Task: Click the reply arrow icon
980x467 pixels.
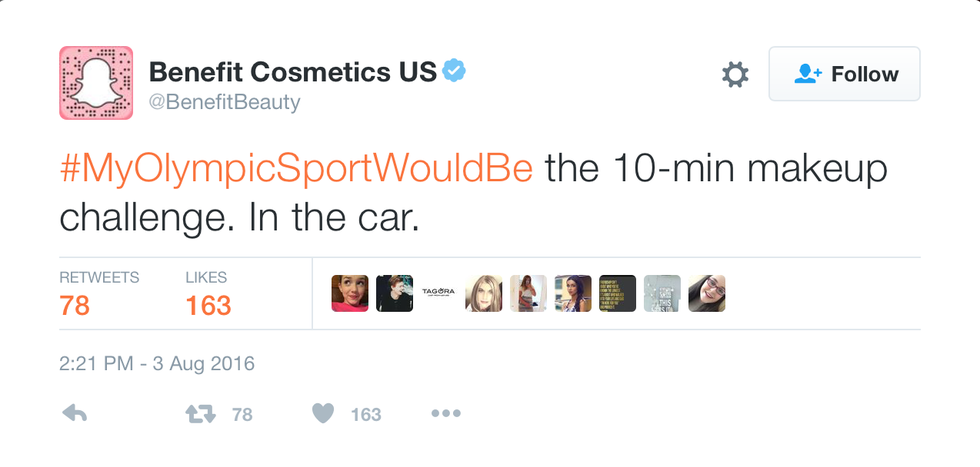Action: (75, 413)
